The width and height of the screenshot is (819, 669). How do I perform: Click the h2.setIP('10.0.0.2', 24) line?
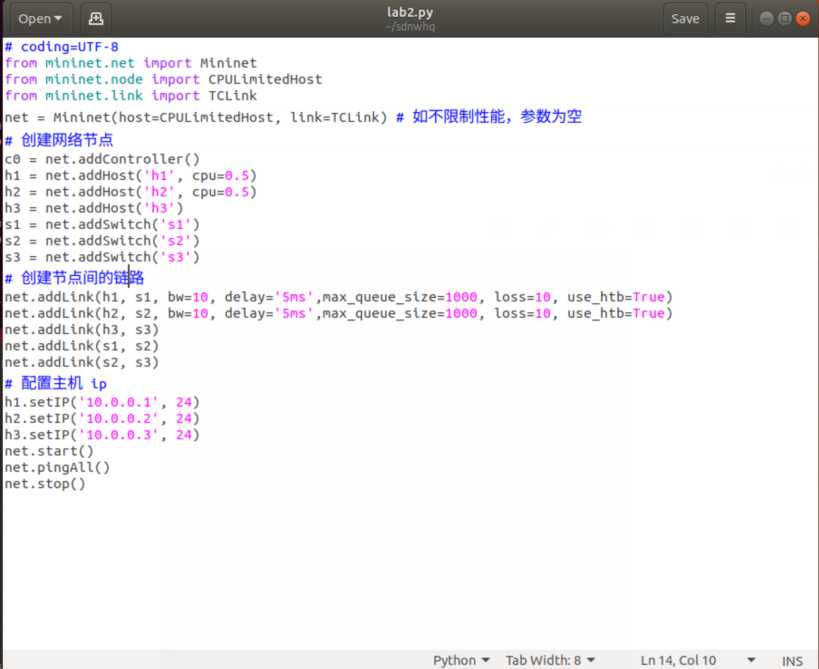(x=102, y=418)
